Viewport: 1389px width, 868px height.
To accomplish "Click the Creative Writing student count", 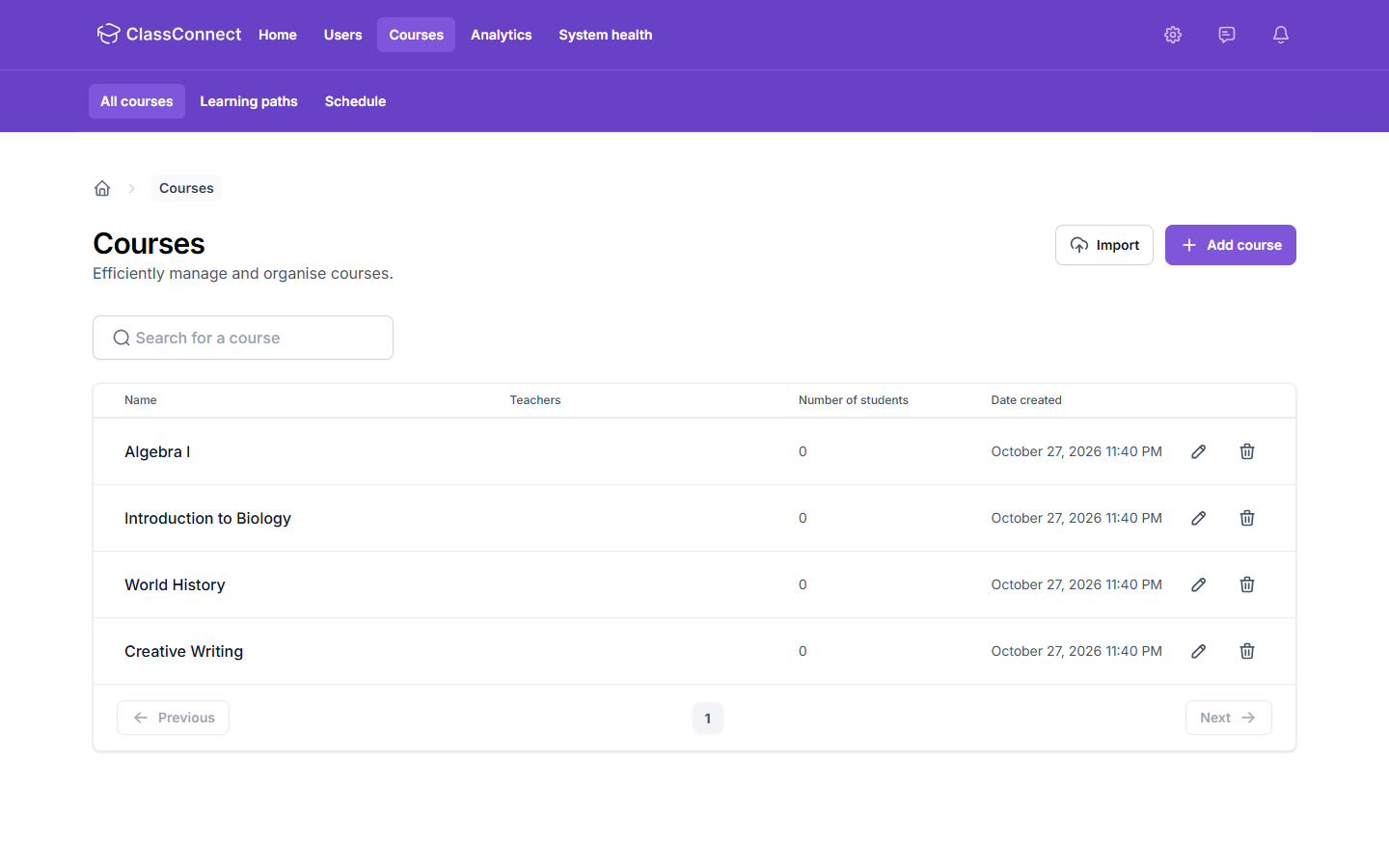I will [803, 651].
